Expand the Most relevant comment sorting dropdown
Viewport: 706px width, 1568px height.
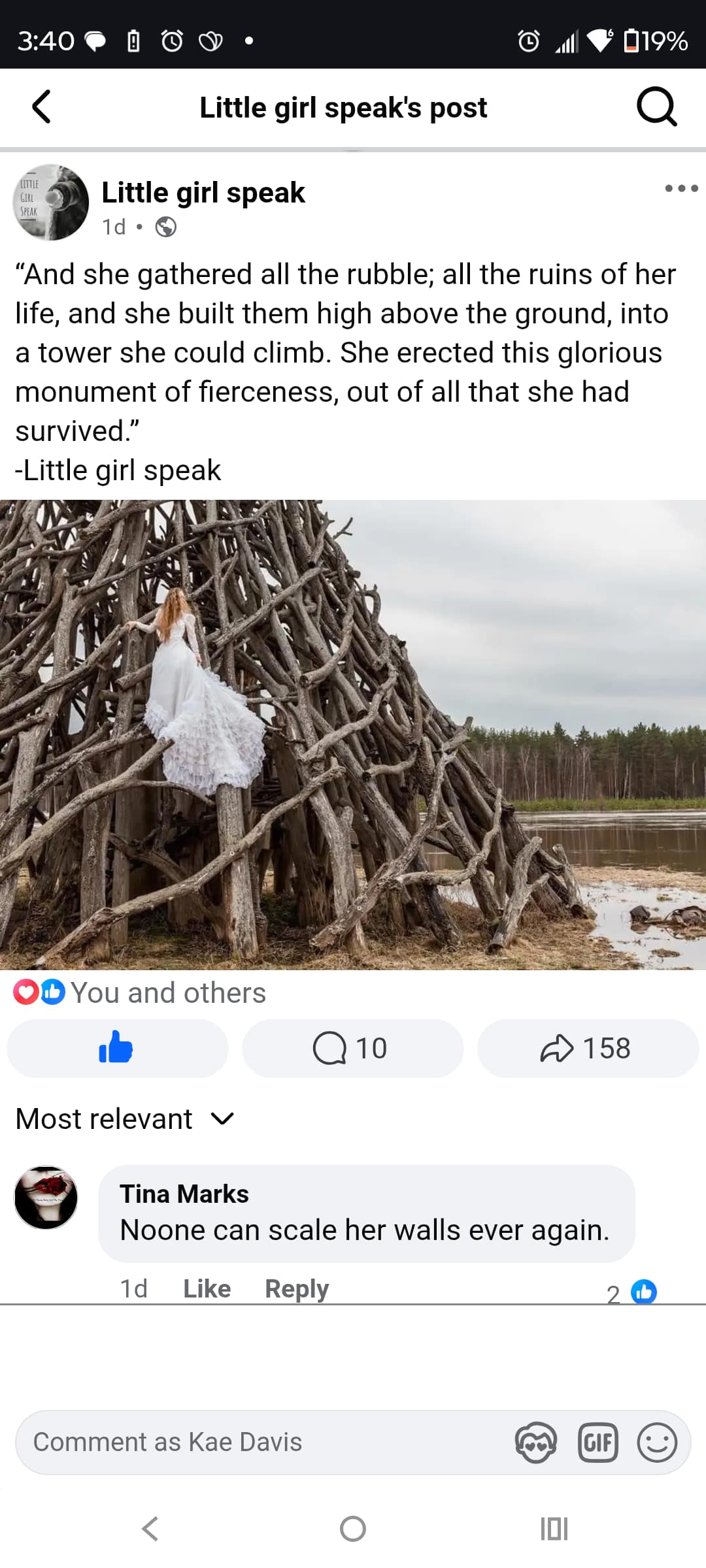click(124, 1119)
